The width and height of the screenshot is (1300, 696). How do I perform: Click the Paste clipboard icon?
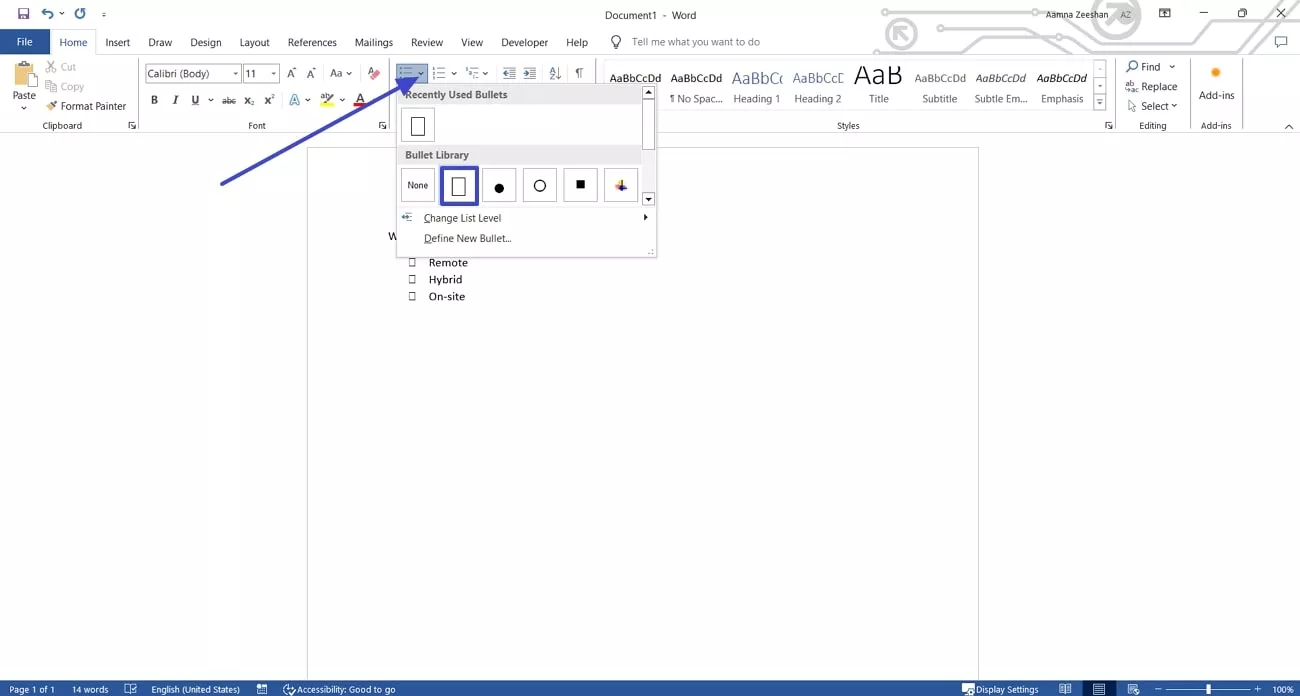point(24,75)
